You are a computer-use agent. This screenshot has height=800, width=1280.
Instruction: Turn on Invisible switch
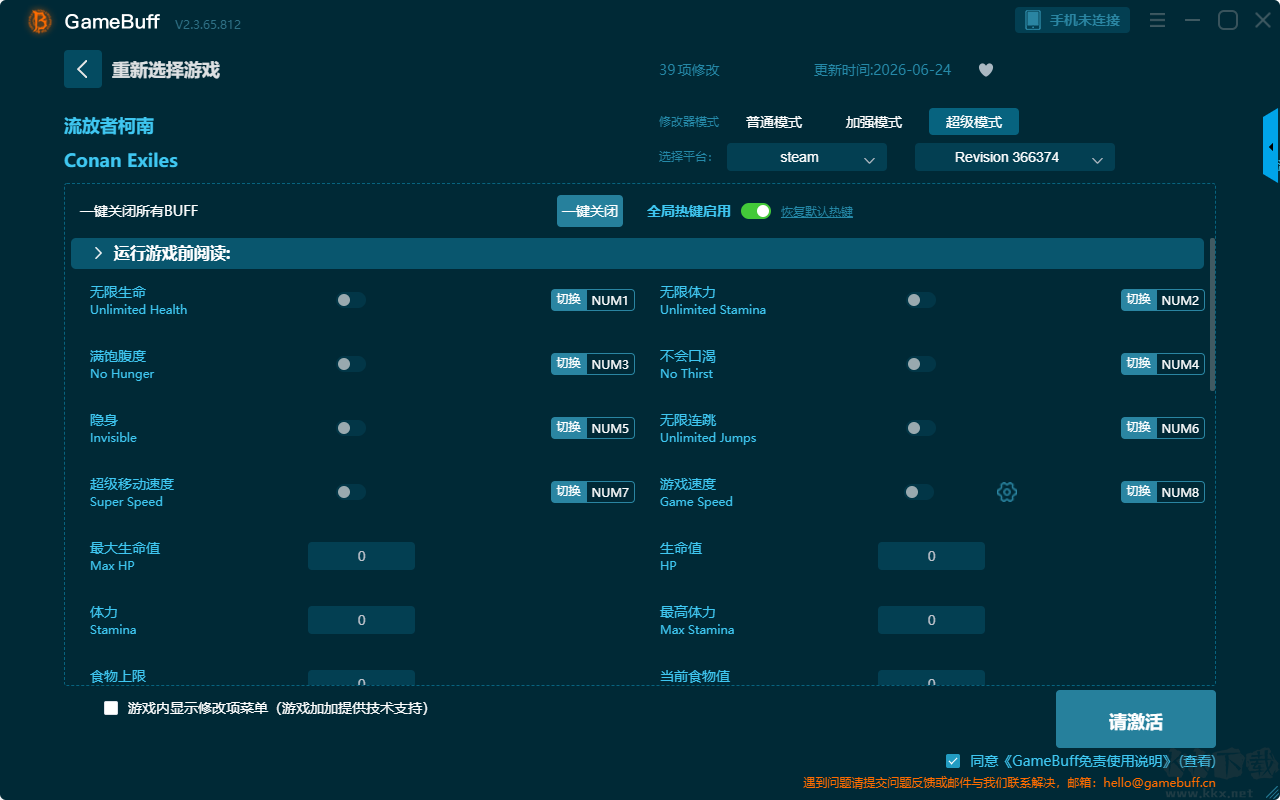(x=351, y=428)
